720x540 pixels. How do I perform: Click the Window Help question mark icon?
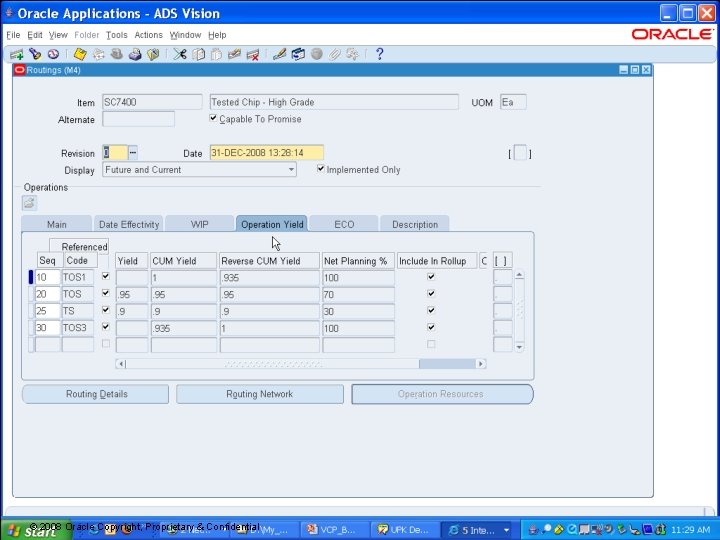(379, 54)
